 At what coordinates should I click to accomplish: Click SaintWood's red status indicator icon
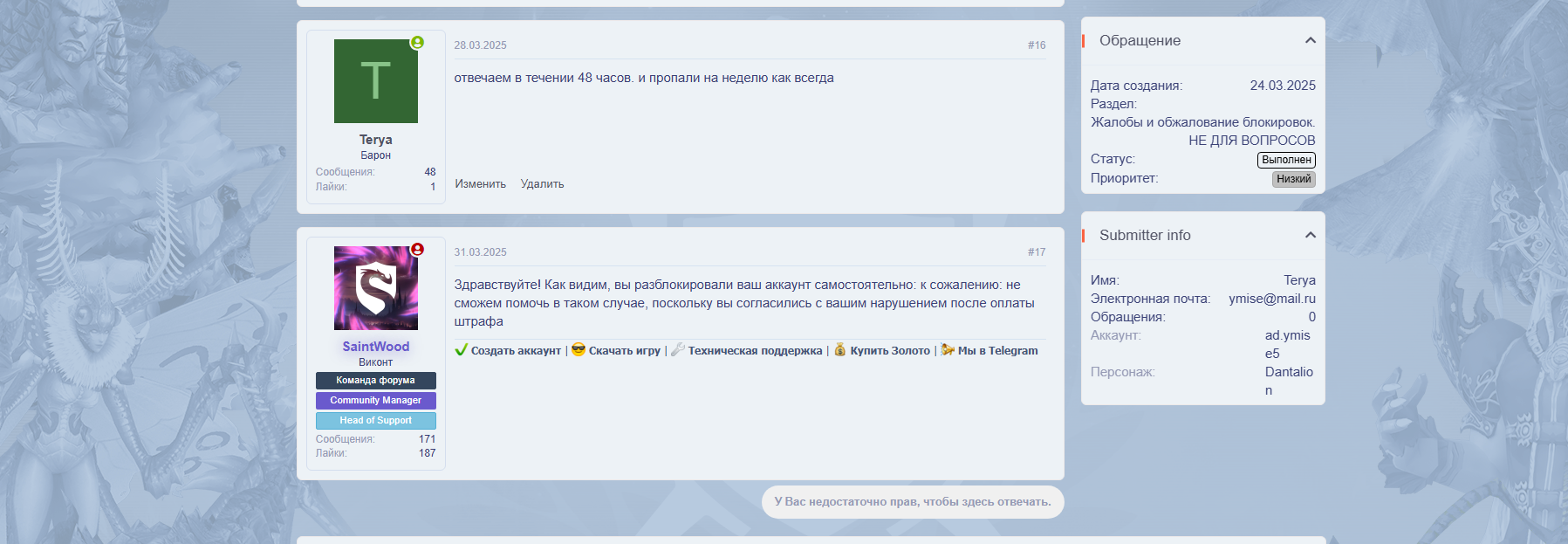(x=417, y=250)
